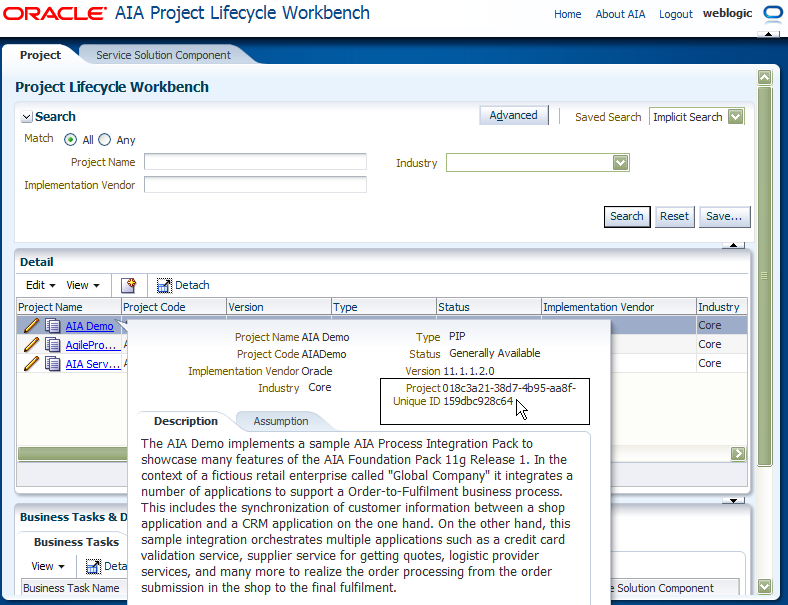The image size is (788, 605).
Task: Click Generally Available status value
Action: tap(495, 353)
